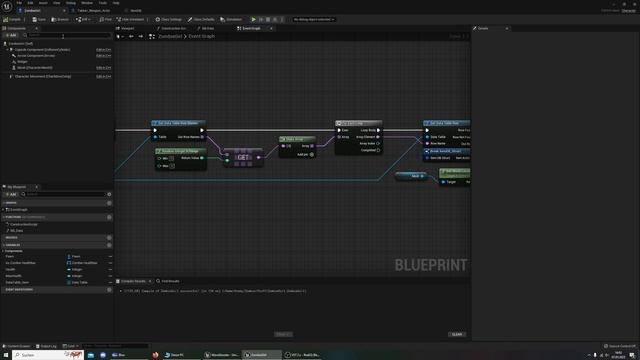Image resolution: width=640 pixels, height=360 pixels.
Task: Add a new macro with the Macros plus icon
Action: pyautogui.click(x=109, y=238)
